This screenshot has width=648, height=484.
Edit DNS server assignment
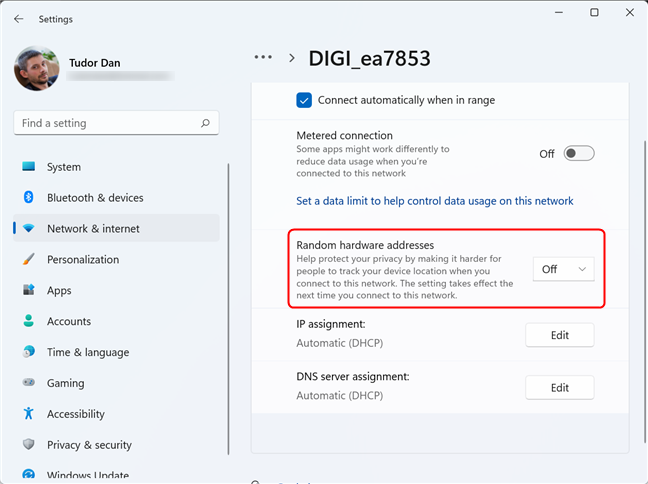point(560,388)
